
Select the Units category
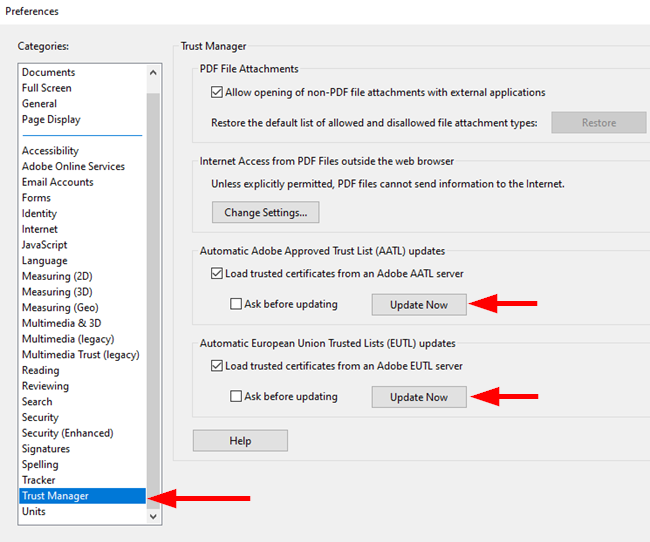point(34,511)
